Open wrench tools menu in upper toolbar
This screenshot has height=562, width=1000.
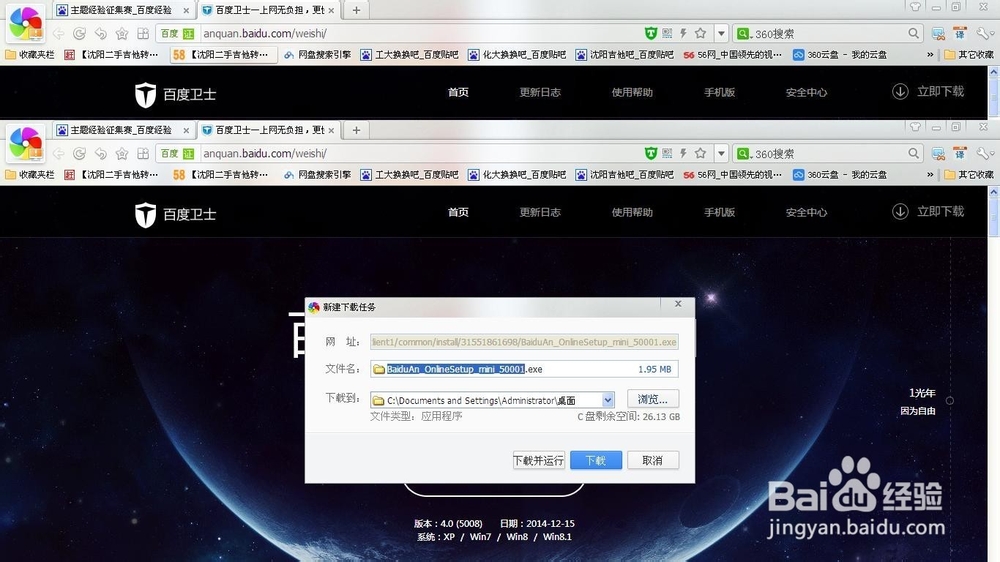pyautogui.click(x=985, y=34)
